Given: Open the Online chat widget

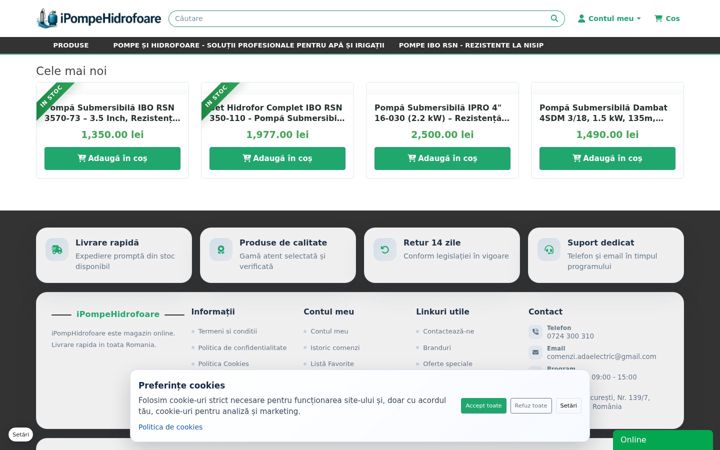Looking at the screenshot, I should pos(663,440).
